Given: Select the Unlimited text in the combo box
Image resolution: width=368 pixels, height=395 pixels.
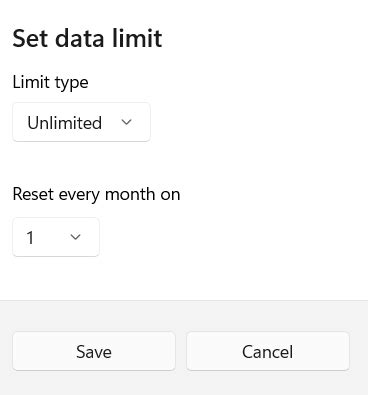Looking at the screenshot, I should click(65, 123).
